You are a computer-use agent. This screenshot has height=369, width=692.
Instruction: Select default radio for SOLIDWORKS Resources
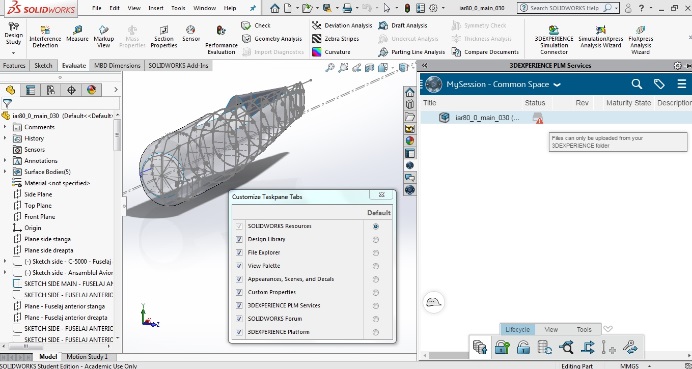pyautogui.click(x=376, y=226)
